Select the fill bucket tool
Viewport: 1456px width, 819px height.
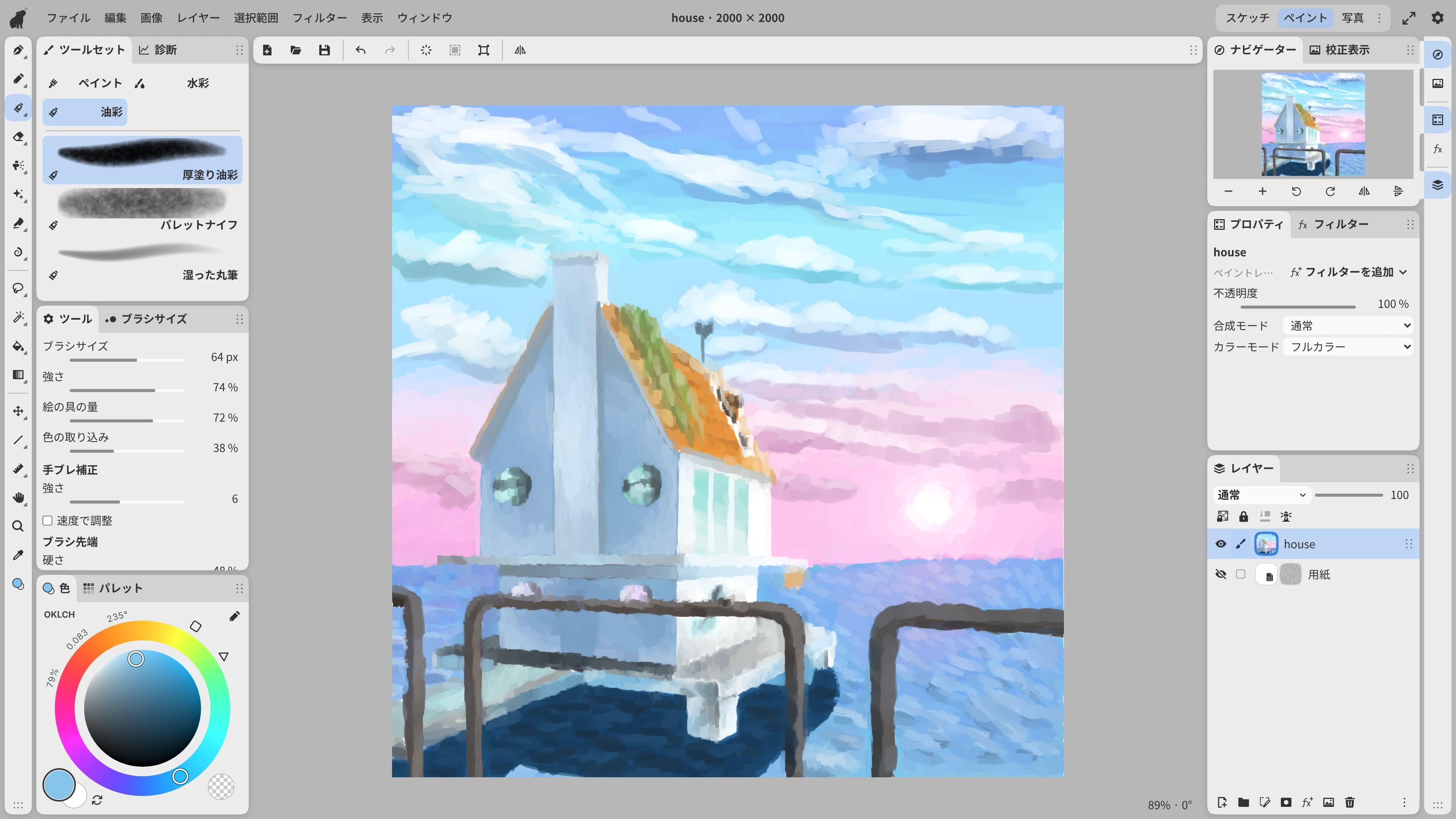click(18, 346)
